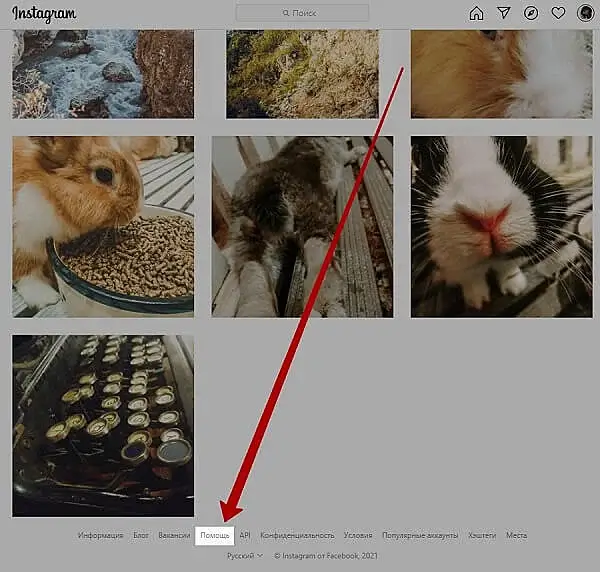Click the Instagram logo
Screen dimensions: 600x572
point(44,13)
